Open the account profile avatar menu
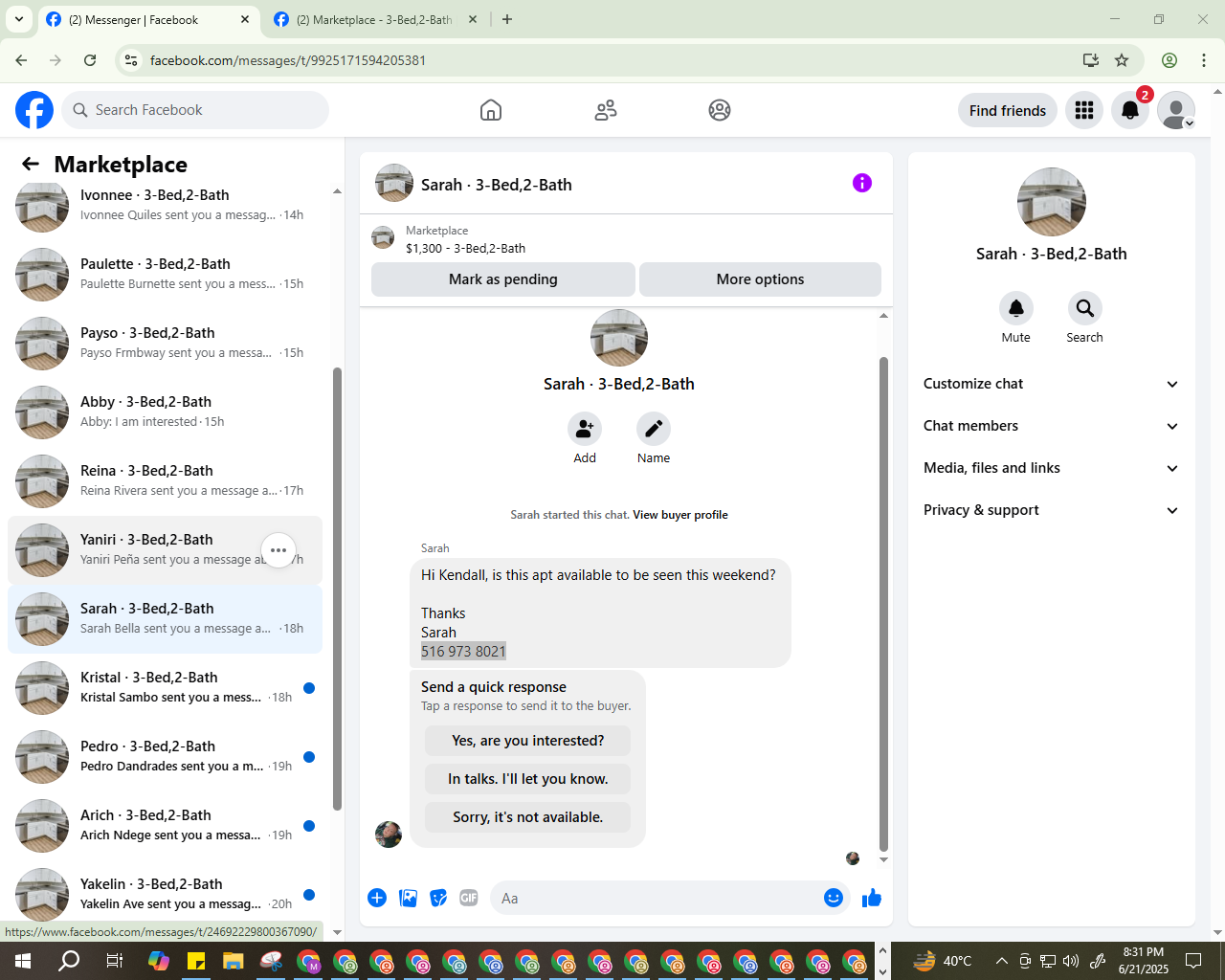1225x980 pixels. tap(1176, 110)
